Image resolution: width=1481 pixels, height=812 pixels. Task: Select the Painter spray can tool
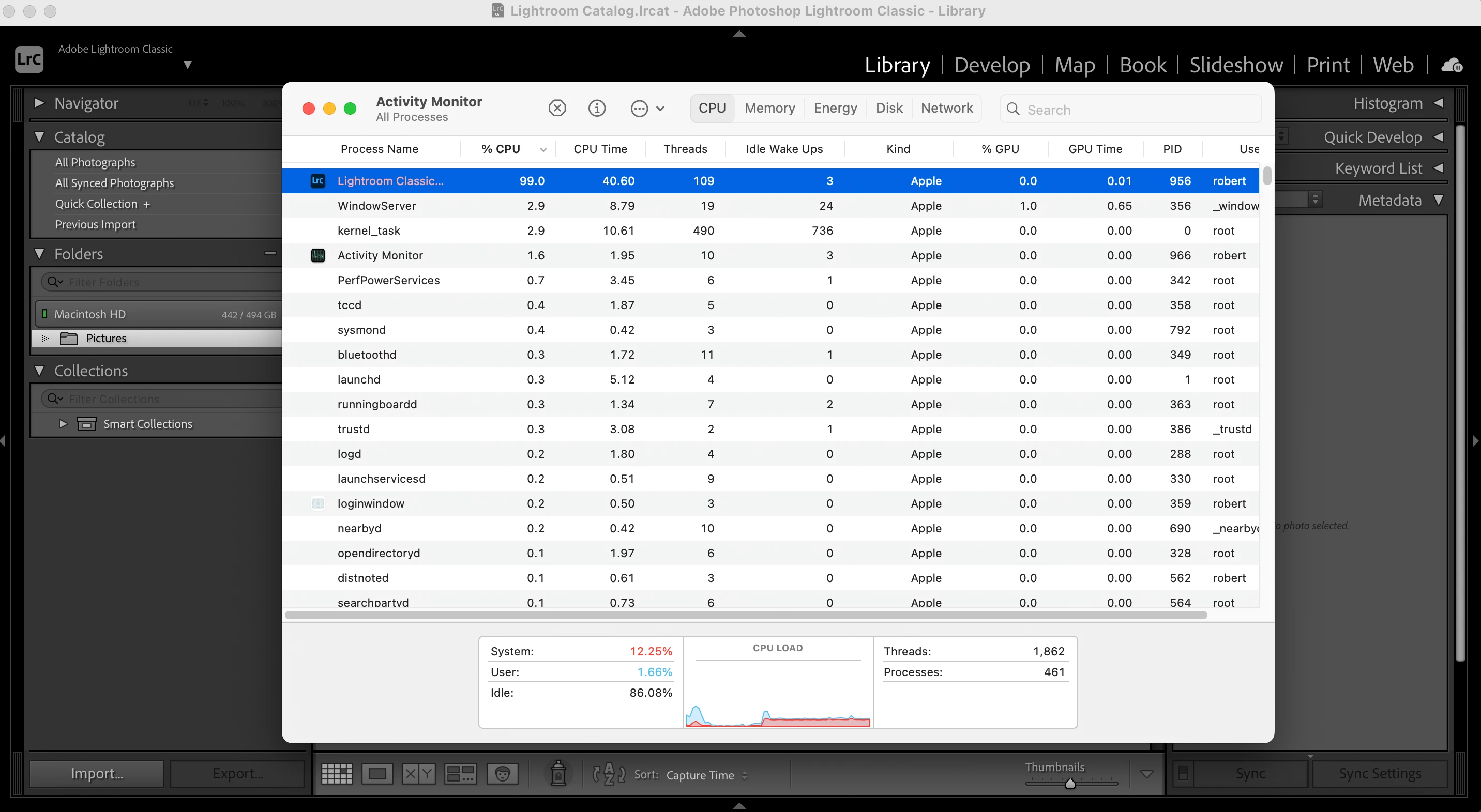557,774
